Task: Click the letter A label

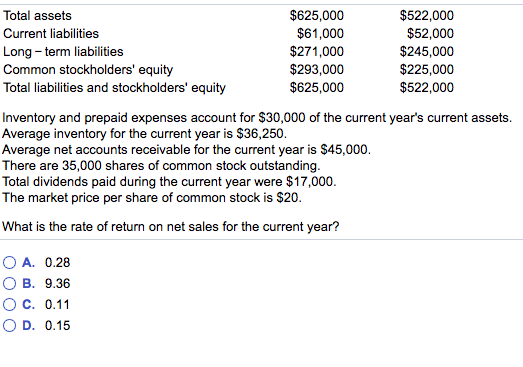Action: tap(28, 263)
